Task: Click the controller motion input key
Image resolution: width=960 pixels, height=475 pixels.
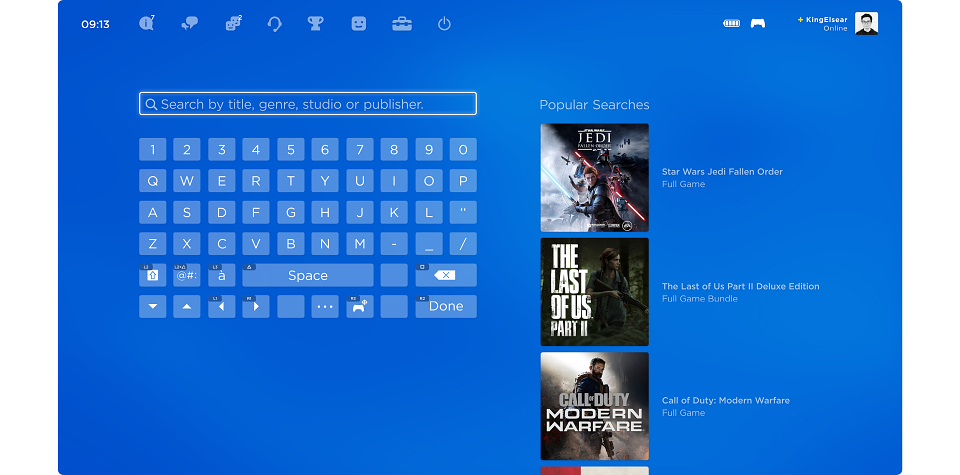Action: [x=360, y=306]
